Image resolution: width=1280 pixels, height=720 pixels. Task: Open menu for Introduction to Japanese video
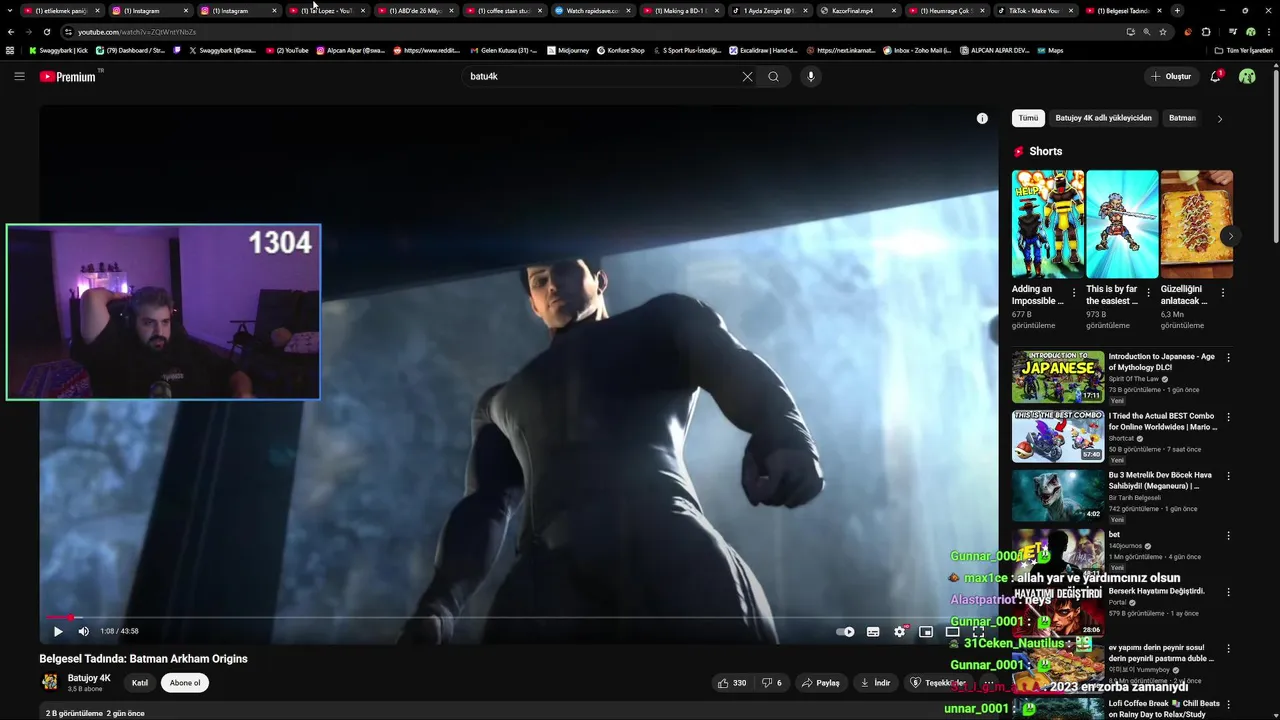click(x=1229, y=357)
